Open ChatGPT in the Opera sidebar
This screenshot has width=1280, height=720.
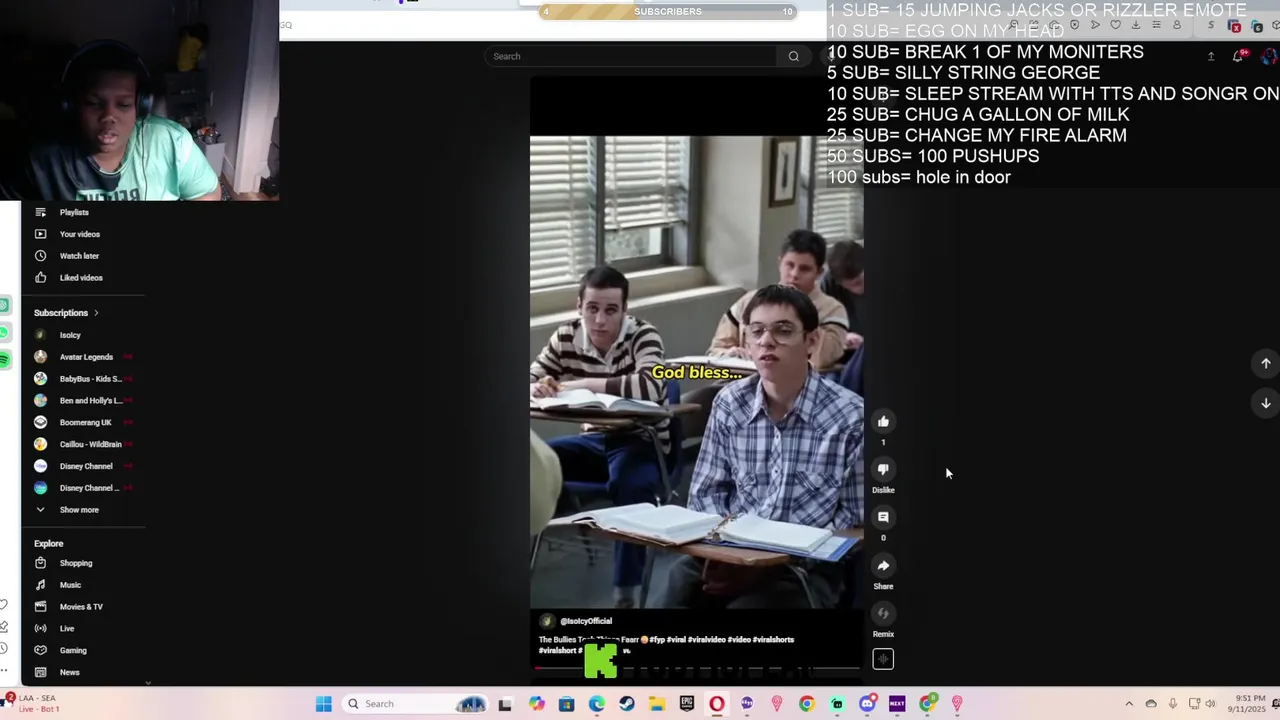[4, 305]
